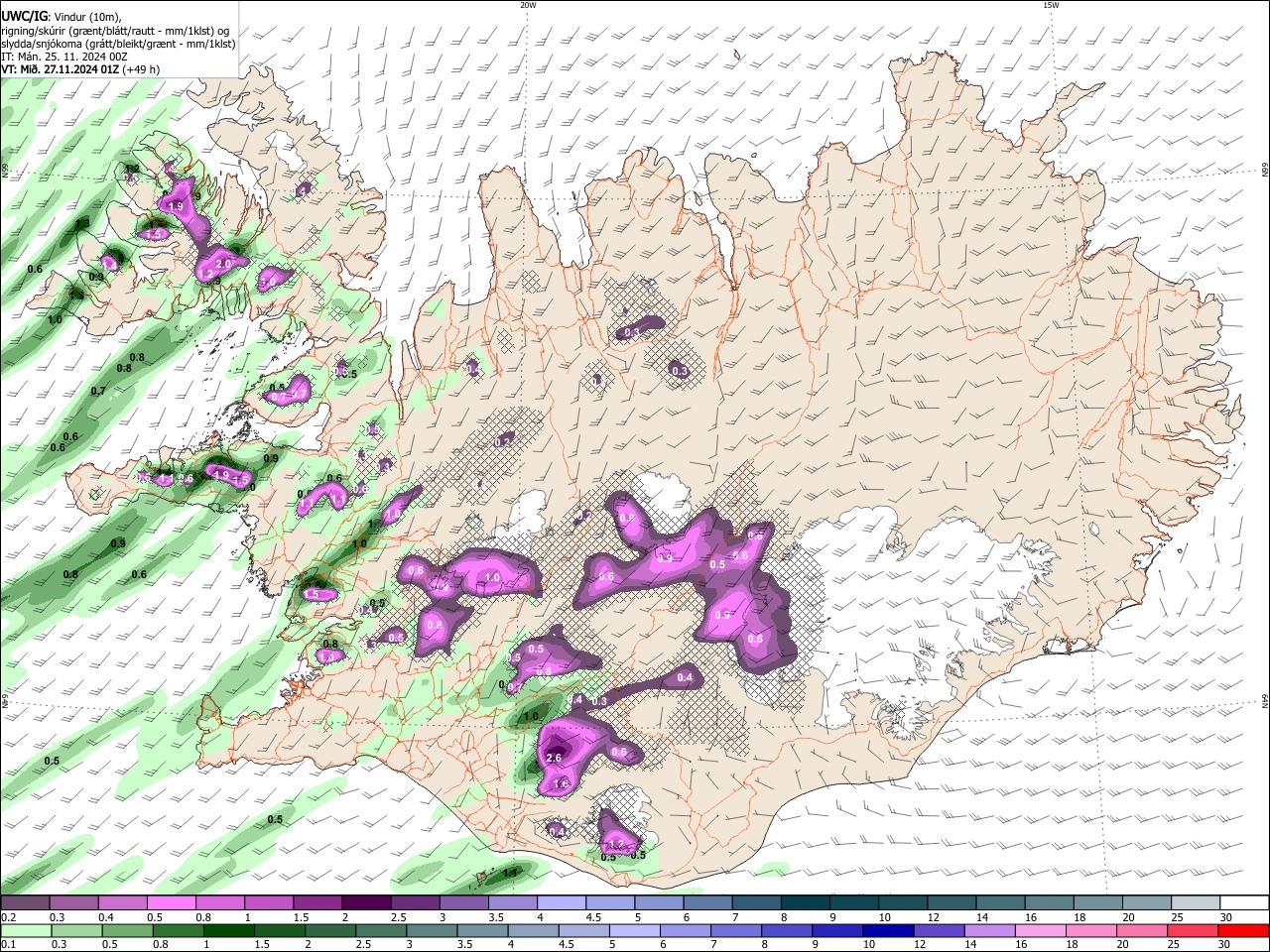1270x952 pixels.
Task: Select pale grey swatch at 25 in snow legend
Action: click(1196, 902)
